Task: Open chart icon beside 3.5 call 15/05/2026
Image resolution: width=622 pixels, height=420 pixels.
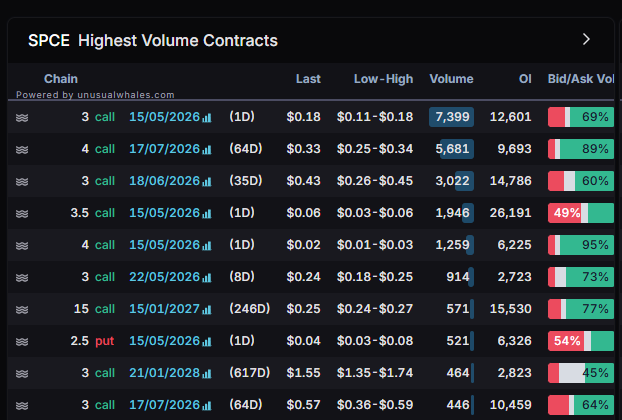Action: (x=207, y=214)
